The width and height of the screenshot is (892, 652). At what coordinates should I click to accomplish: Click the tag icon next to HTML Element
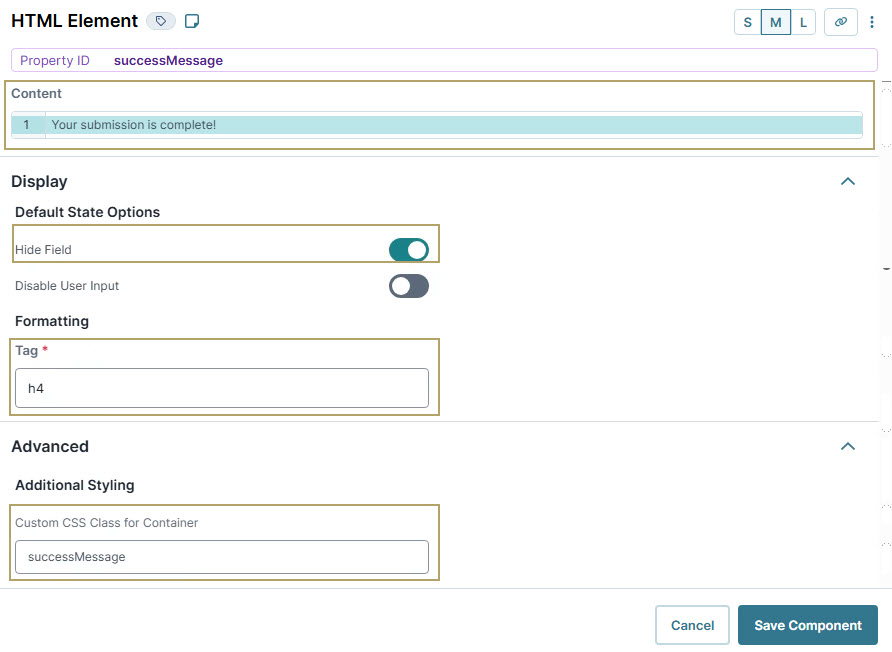[x=160, y=20]
